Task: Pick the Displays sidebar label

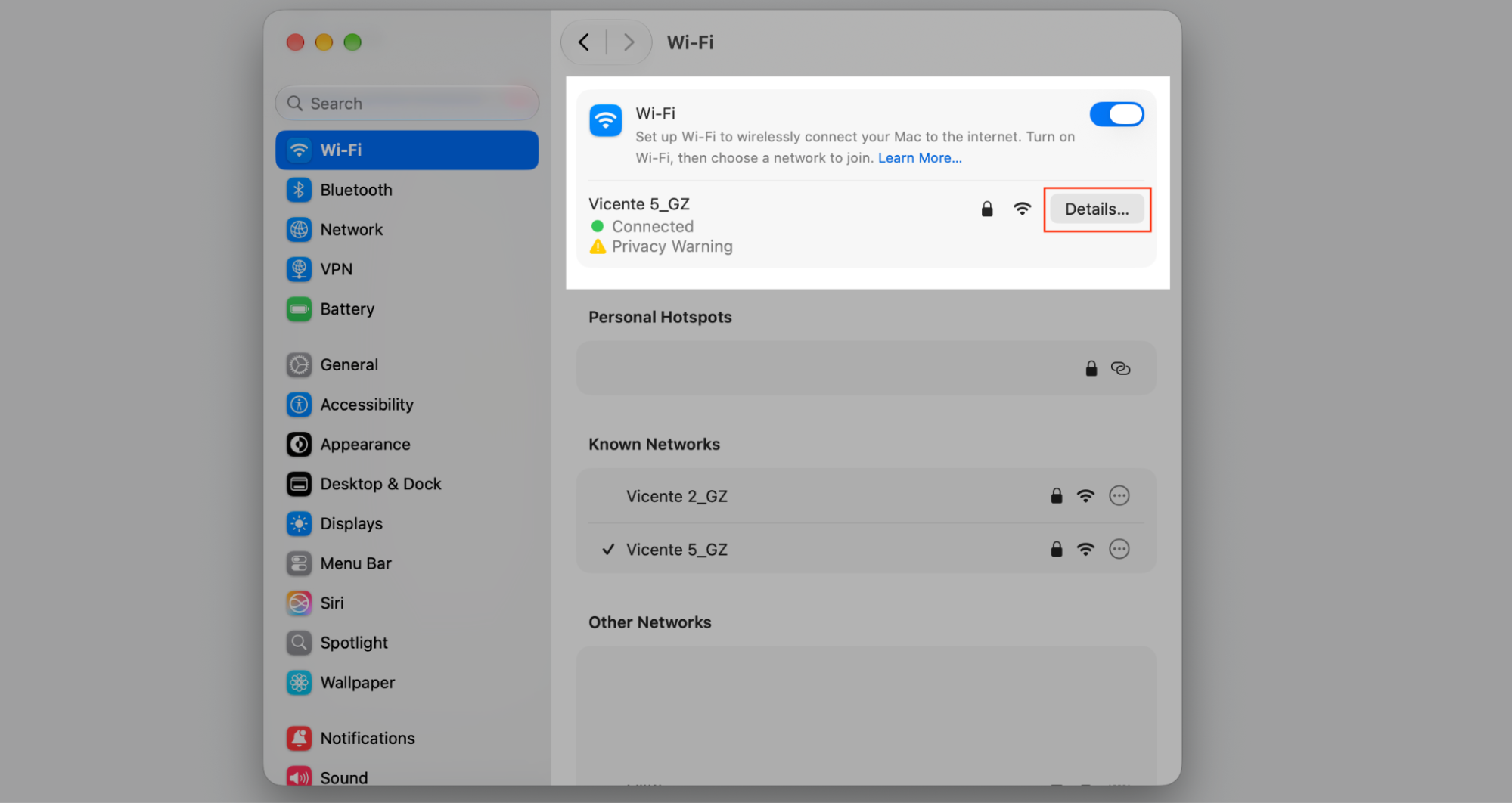Action: [352, 523]
